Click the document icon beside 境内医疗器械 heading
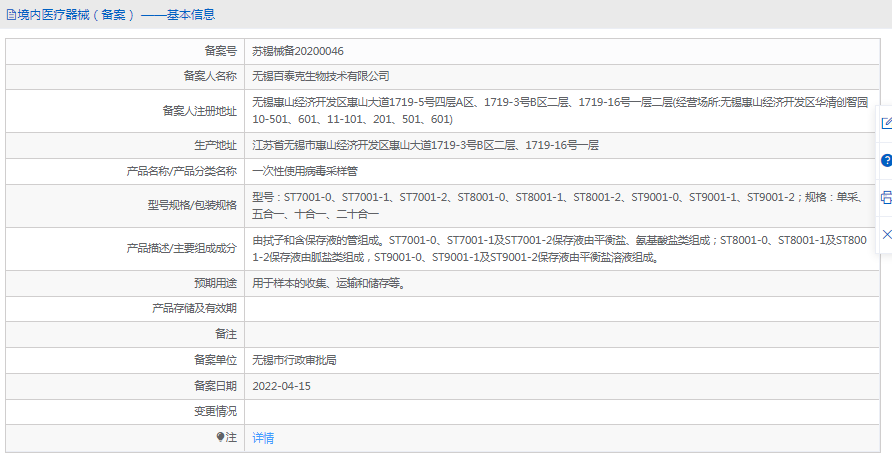The image size is (892, 460). click(x=11, y=15)
